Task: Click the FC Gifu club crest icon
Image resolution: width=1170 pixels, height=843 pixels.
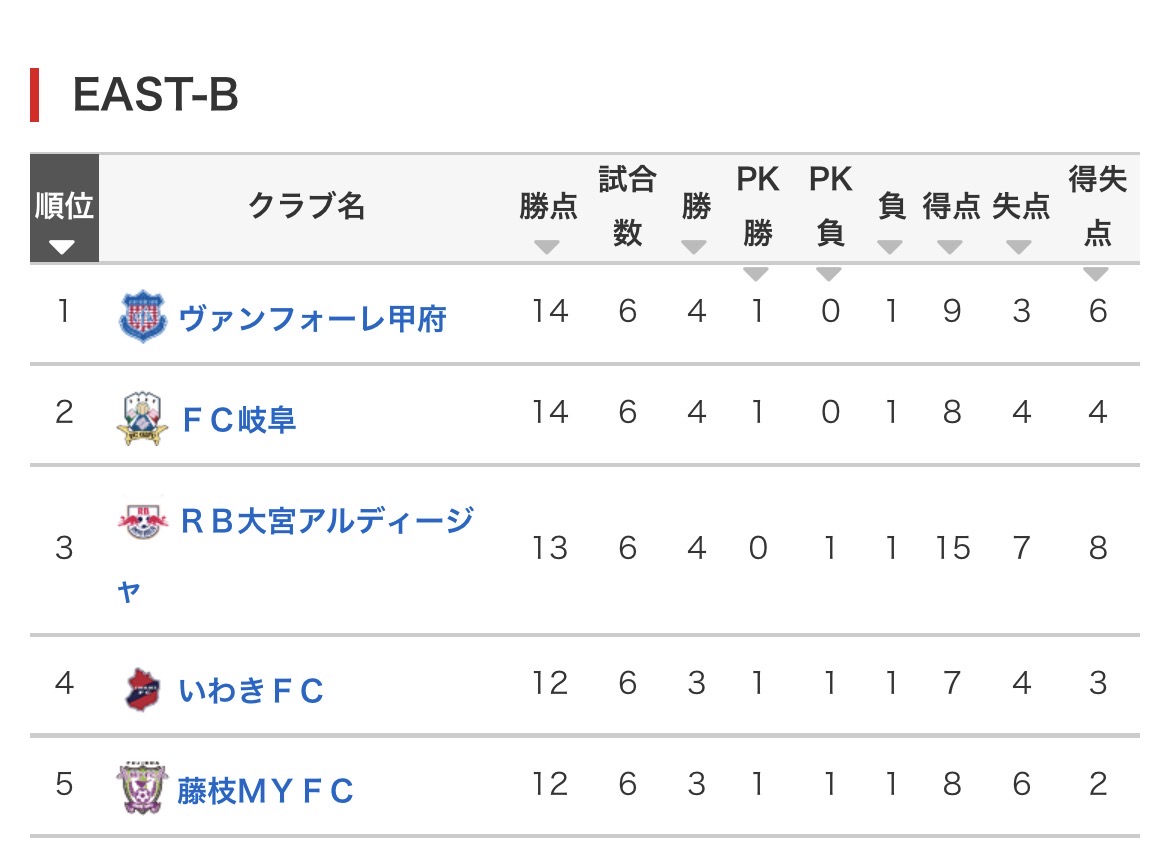Action: pyautogui.click(x=143, y=418)
